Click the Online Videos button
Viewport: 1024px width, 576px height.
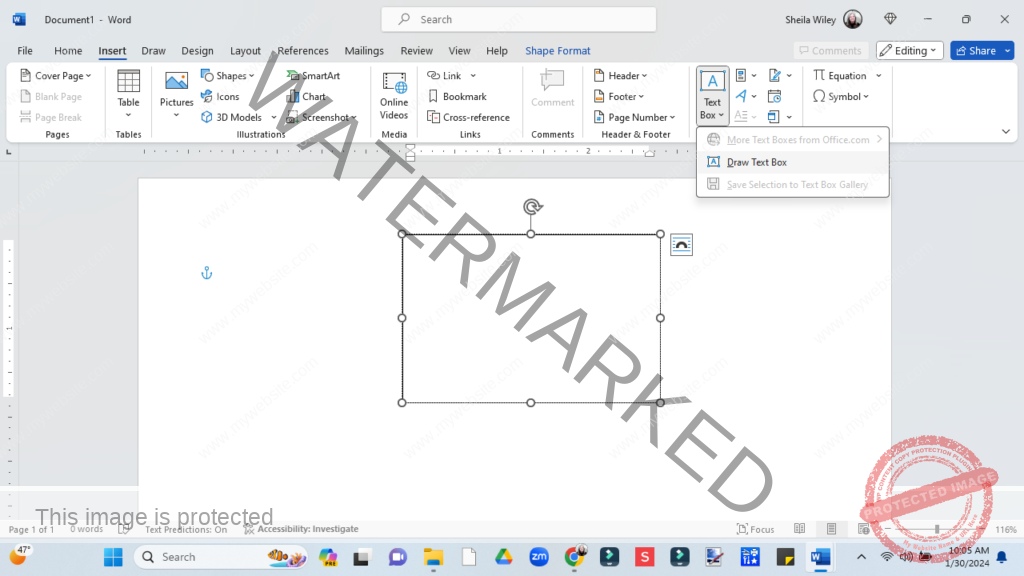(394, 96)
